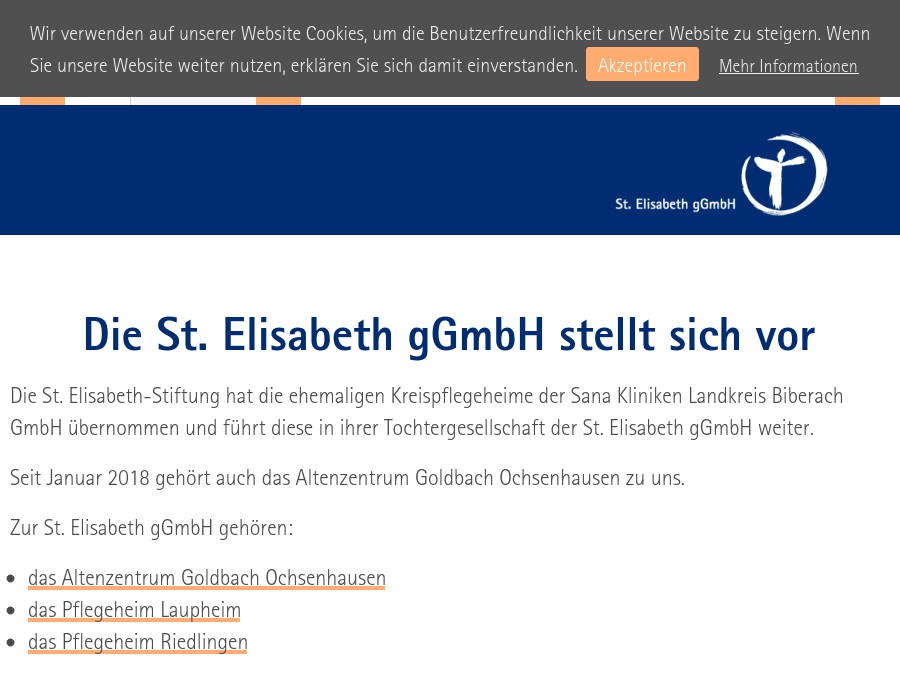Follow link das Altenzentrum Goldbach Ochsenhausen

[207, 577]
